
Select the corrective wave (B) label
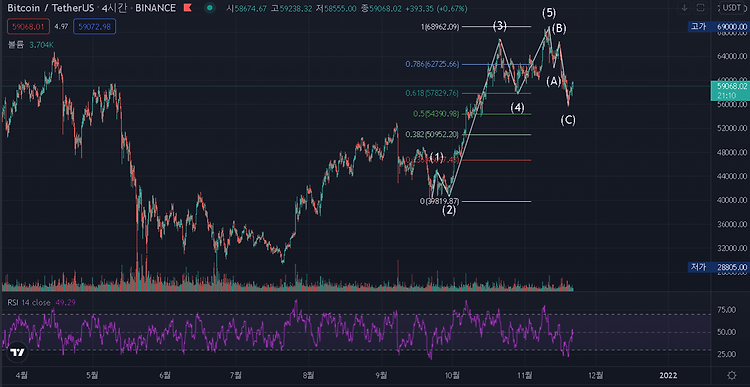559,29
